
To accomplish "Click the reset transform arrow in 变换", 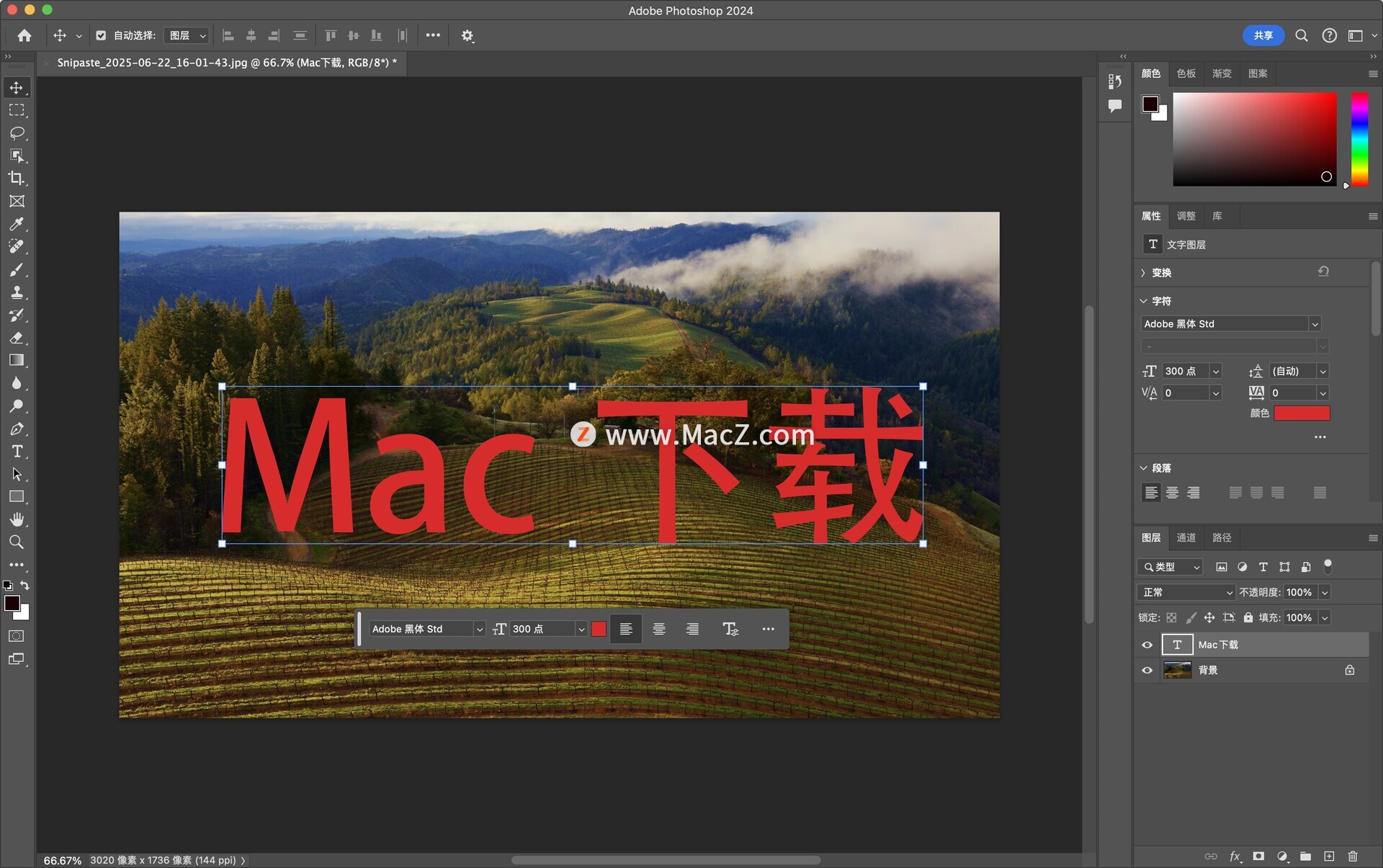I will point(1323,272).
